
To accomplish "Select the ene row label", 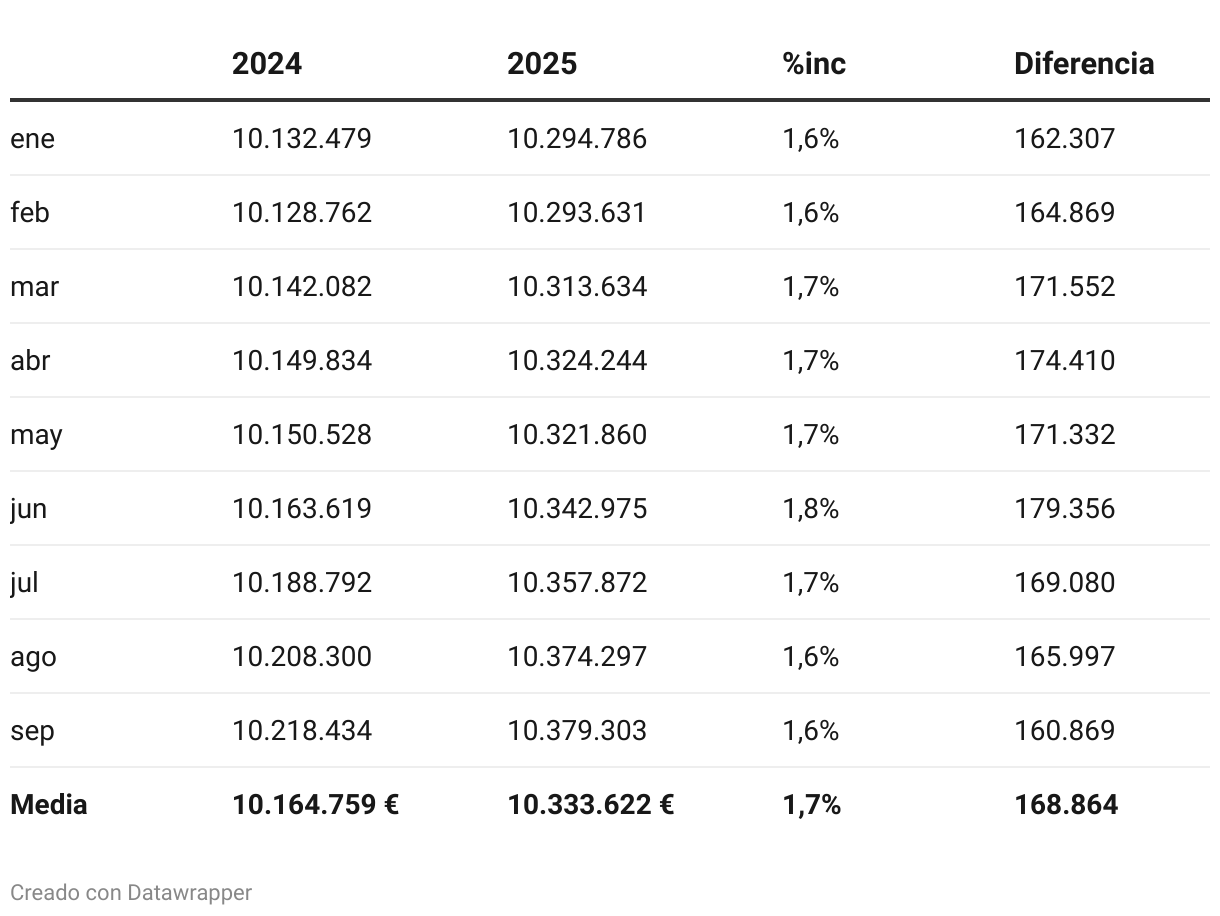I will [x=32, y=139].
